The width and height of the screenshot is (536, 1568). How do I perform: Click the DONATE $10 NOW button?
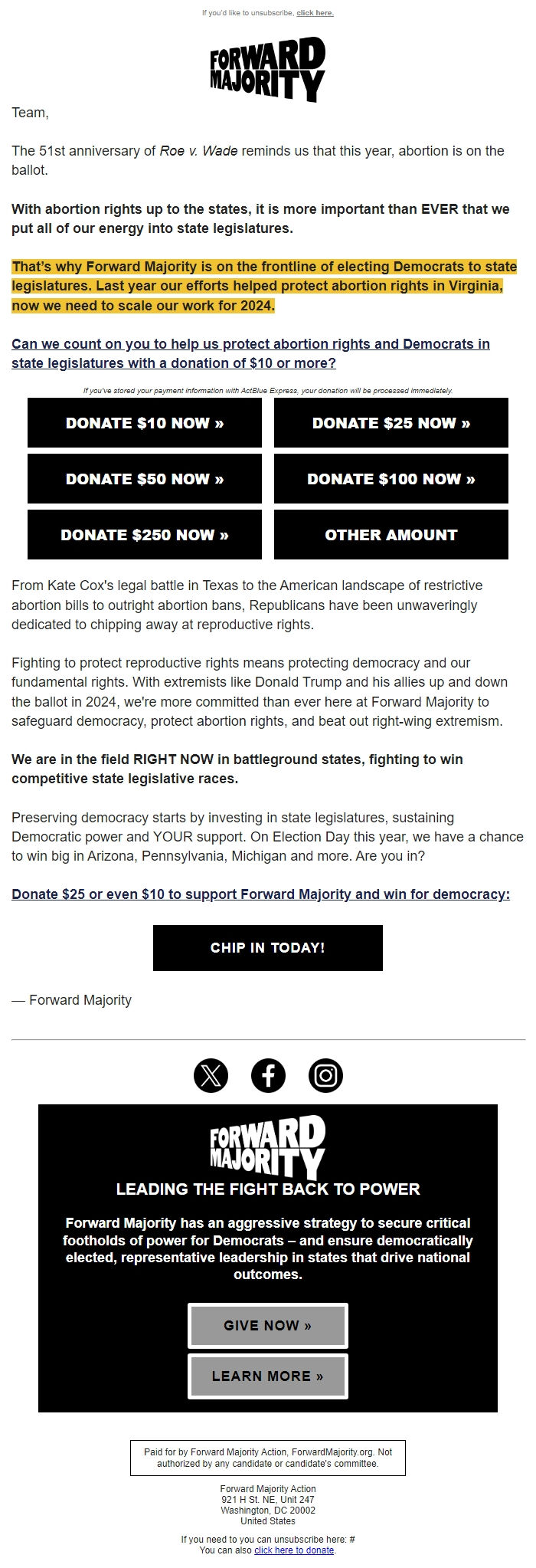pos(144,422)
